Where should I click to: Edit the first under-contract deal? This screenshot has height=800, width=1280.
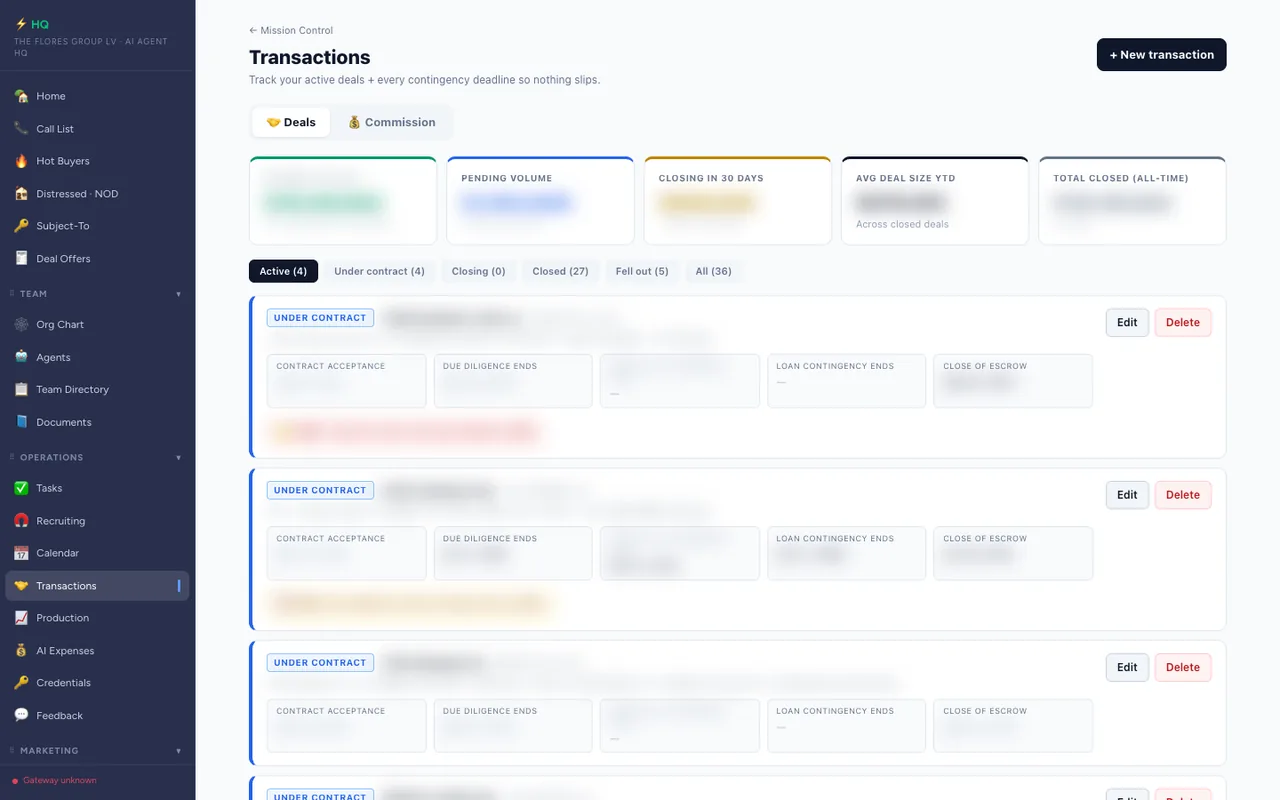point(1127,322)
